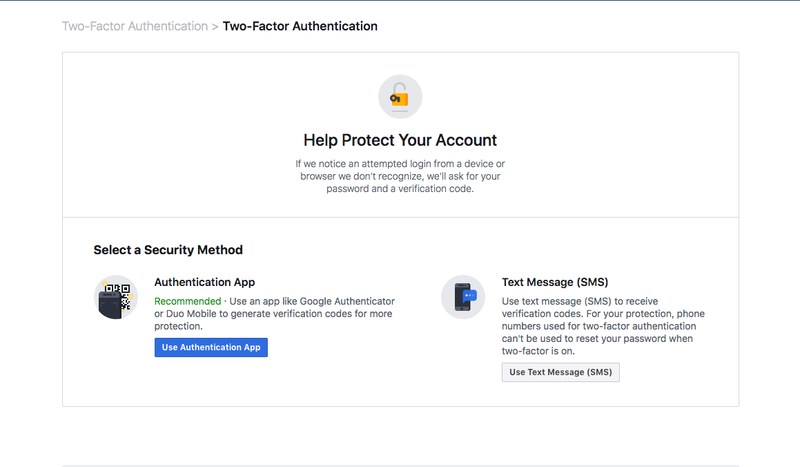
Task: Click the SMS verification codes description text
Action: [x=603, y=326]
